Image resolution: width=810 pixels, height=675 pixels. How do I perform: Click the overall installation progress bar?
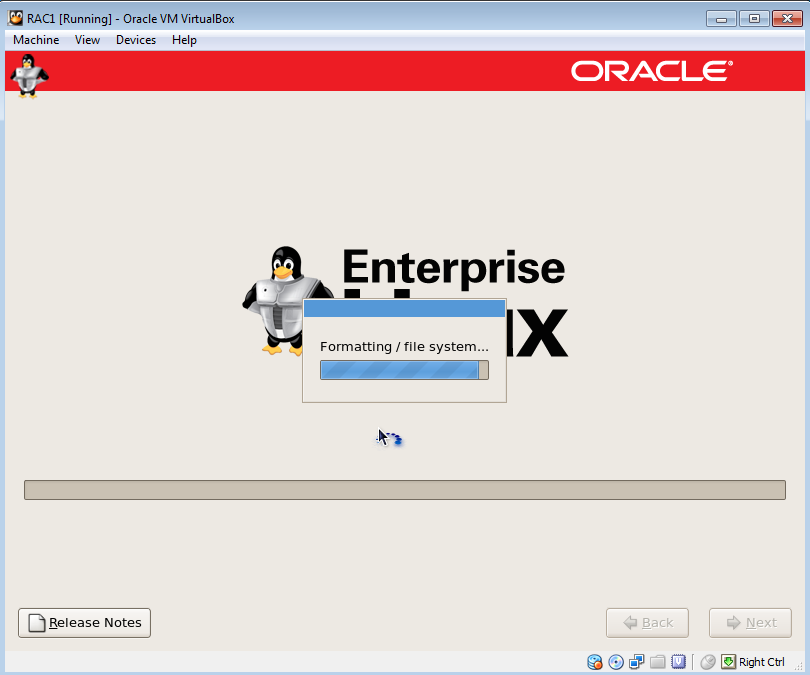[405, 490]
